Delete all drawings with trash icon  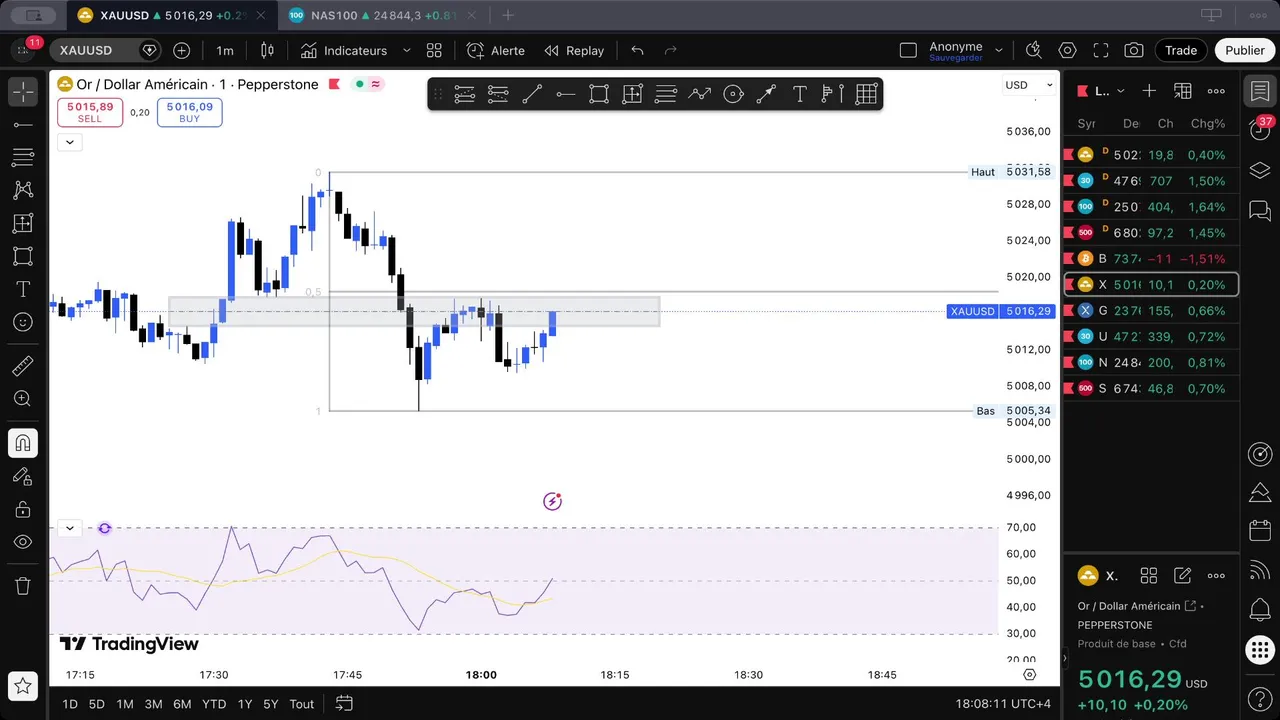(22, 586)
